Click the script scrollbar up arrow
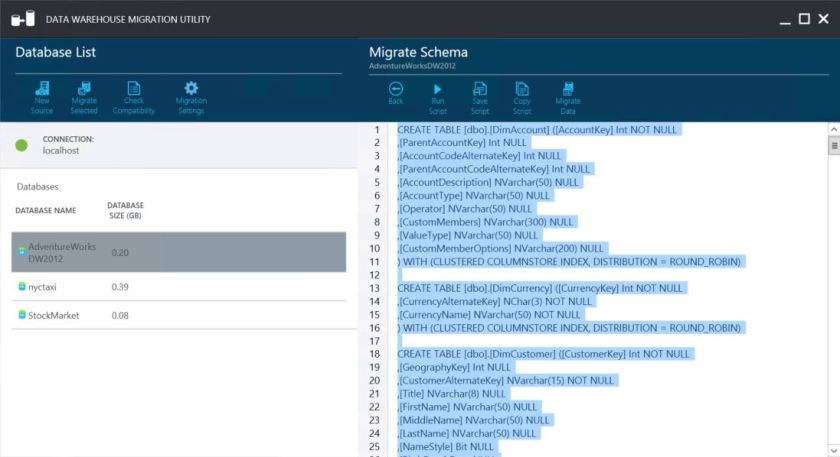 [x=834, y=130]
